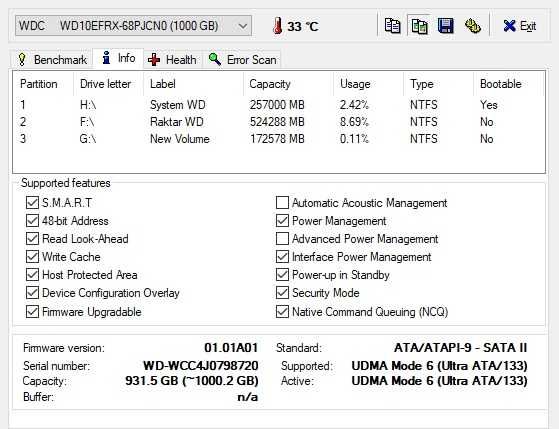
Task: Click the Drive letter column header
Action: (x=108, y=84)
